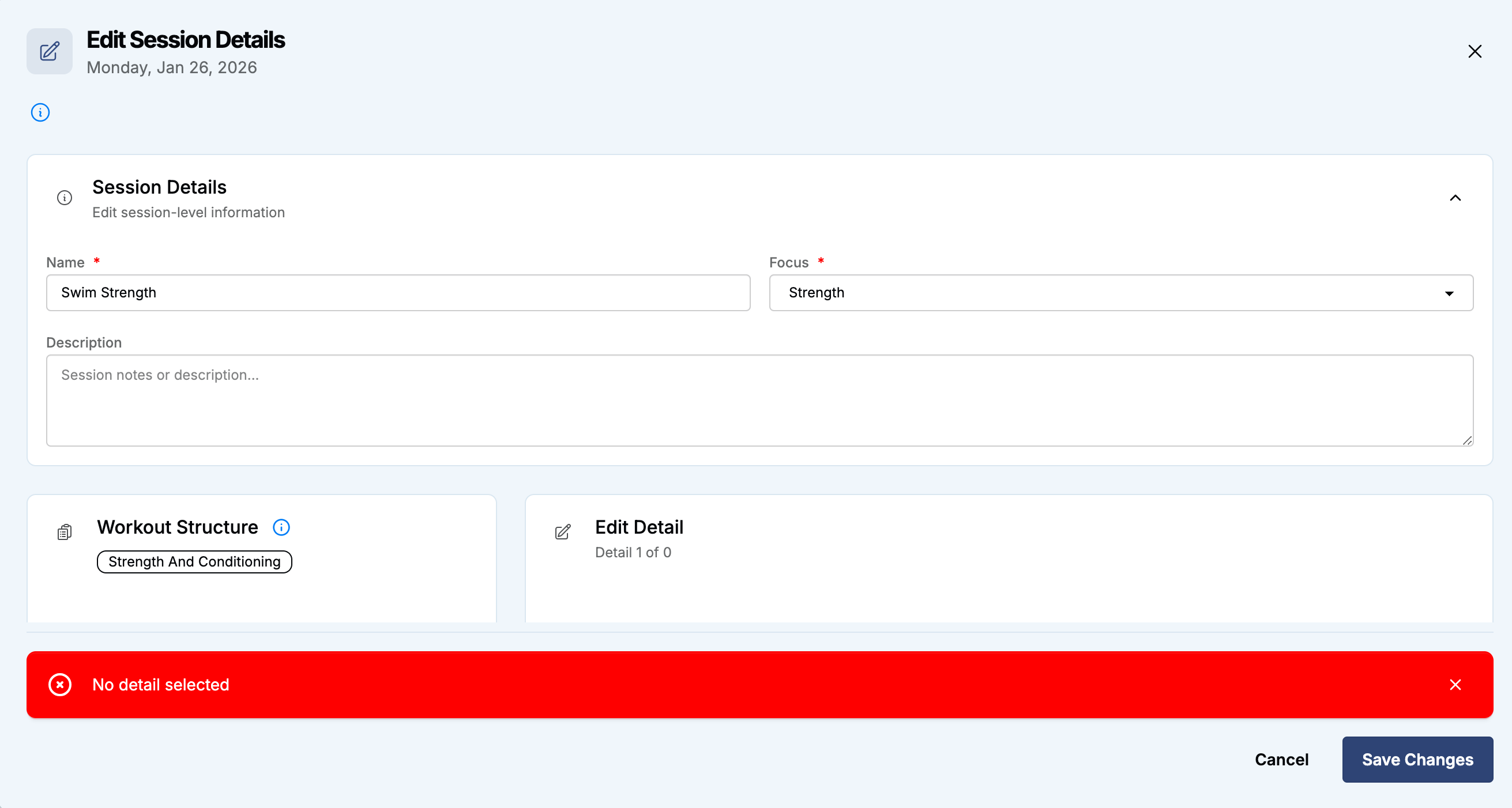Click the Workout Structure clipboard icon
The width and height of the screenshot is (1512, 808).
[65, 531]
